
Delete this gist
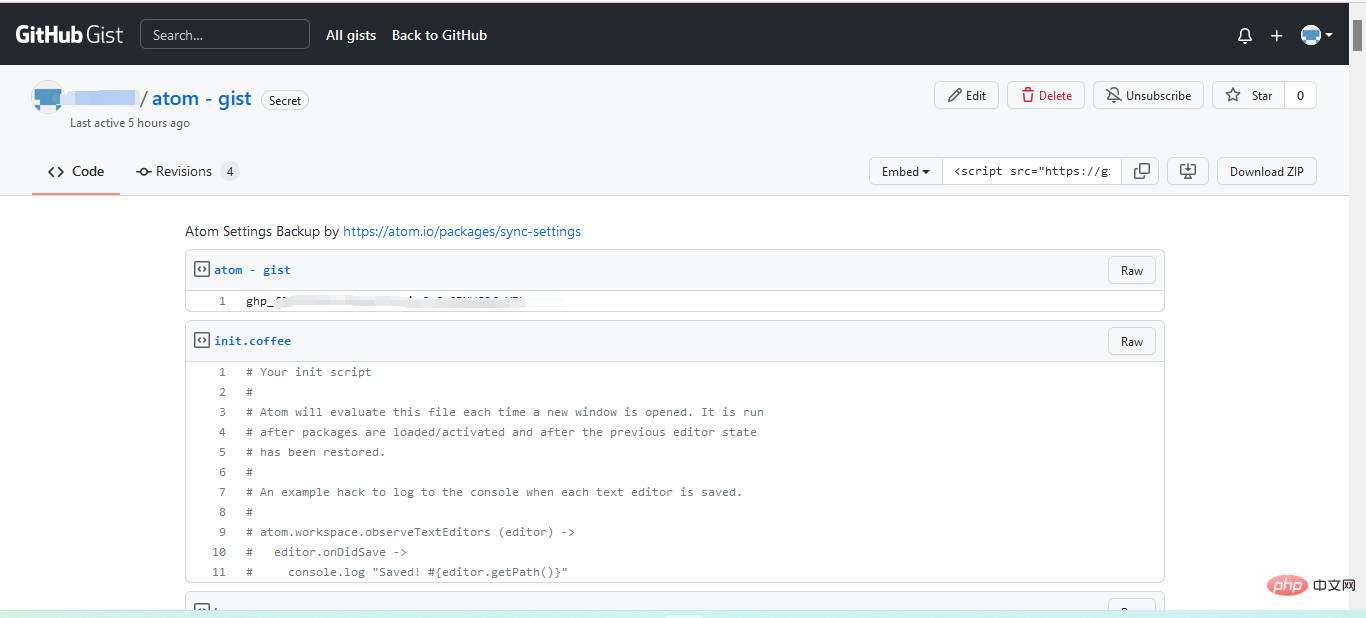pos(1046,95)
